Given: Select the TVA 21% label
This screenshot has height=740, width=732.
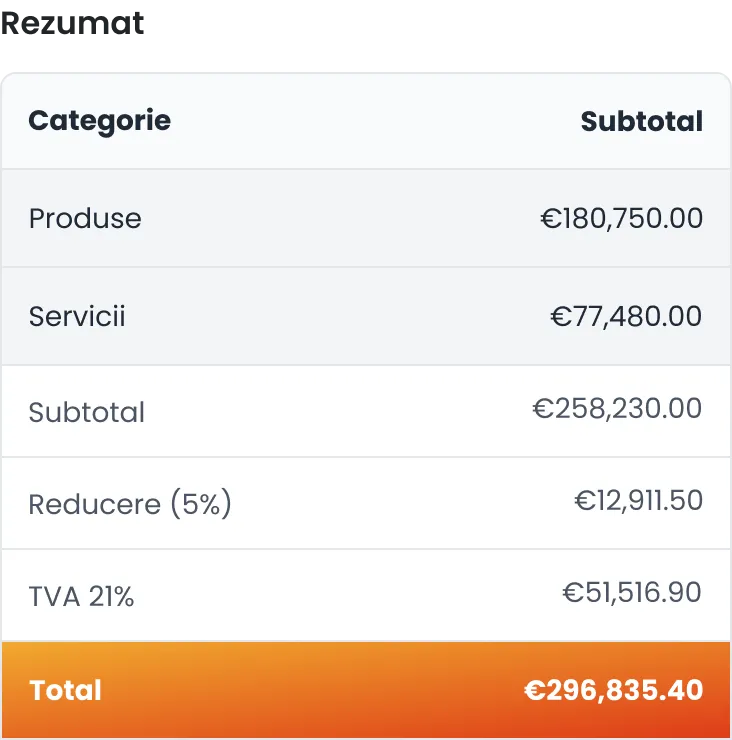Looking at the screenshot, I should [81, 596].
